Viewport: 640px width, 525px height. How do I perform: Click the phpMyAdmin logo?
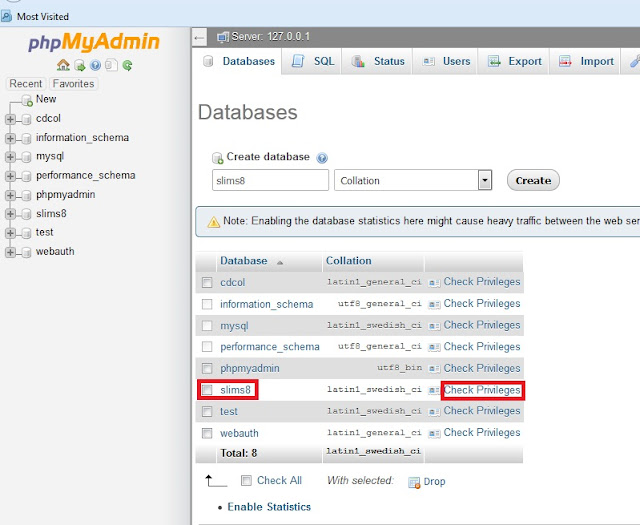[94, 42]
